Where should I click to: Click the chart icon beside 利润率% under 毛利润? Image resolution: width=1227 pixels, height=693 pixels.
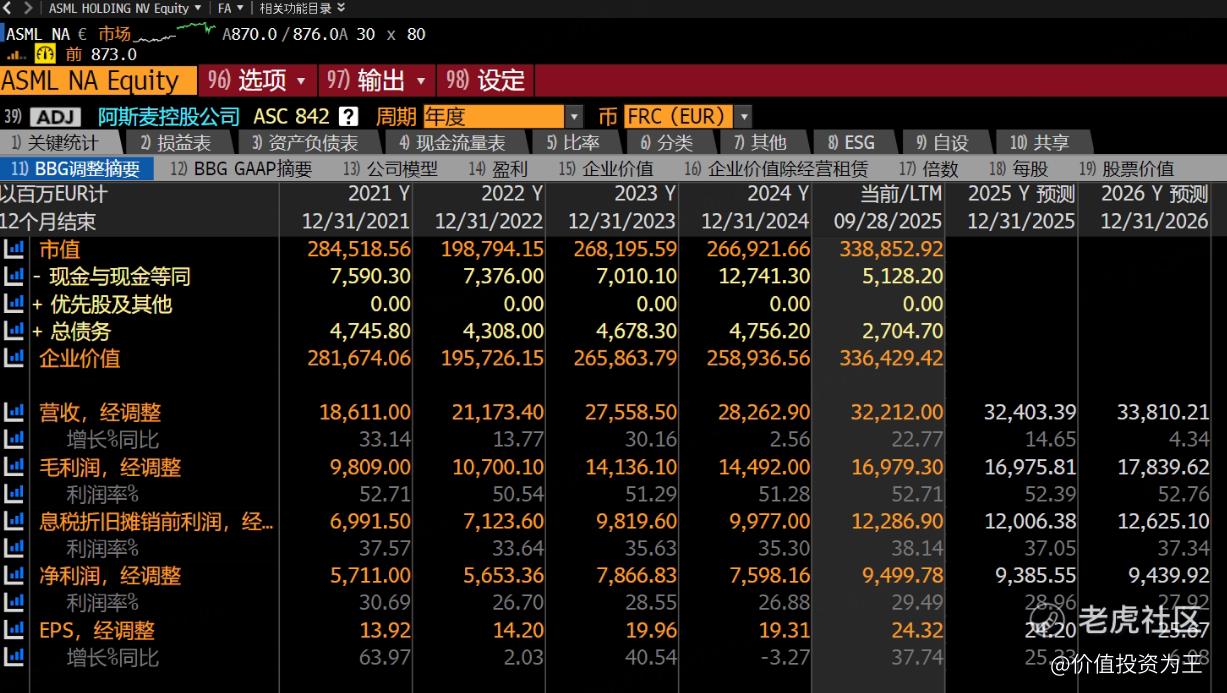pyautogui.click(x=14, y=494)
